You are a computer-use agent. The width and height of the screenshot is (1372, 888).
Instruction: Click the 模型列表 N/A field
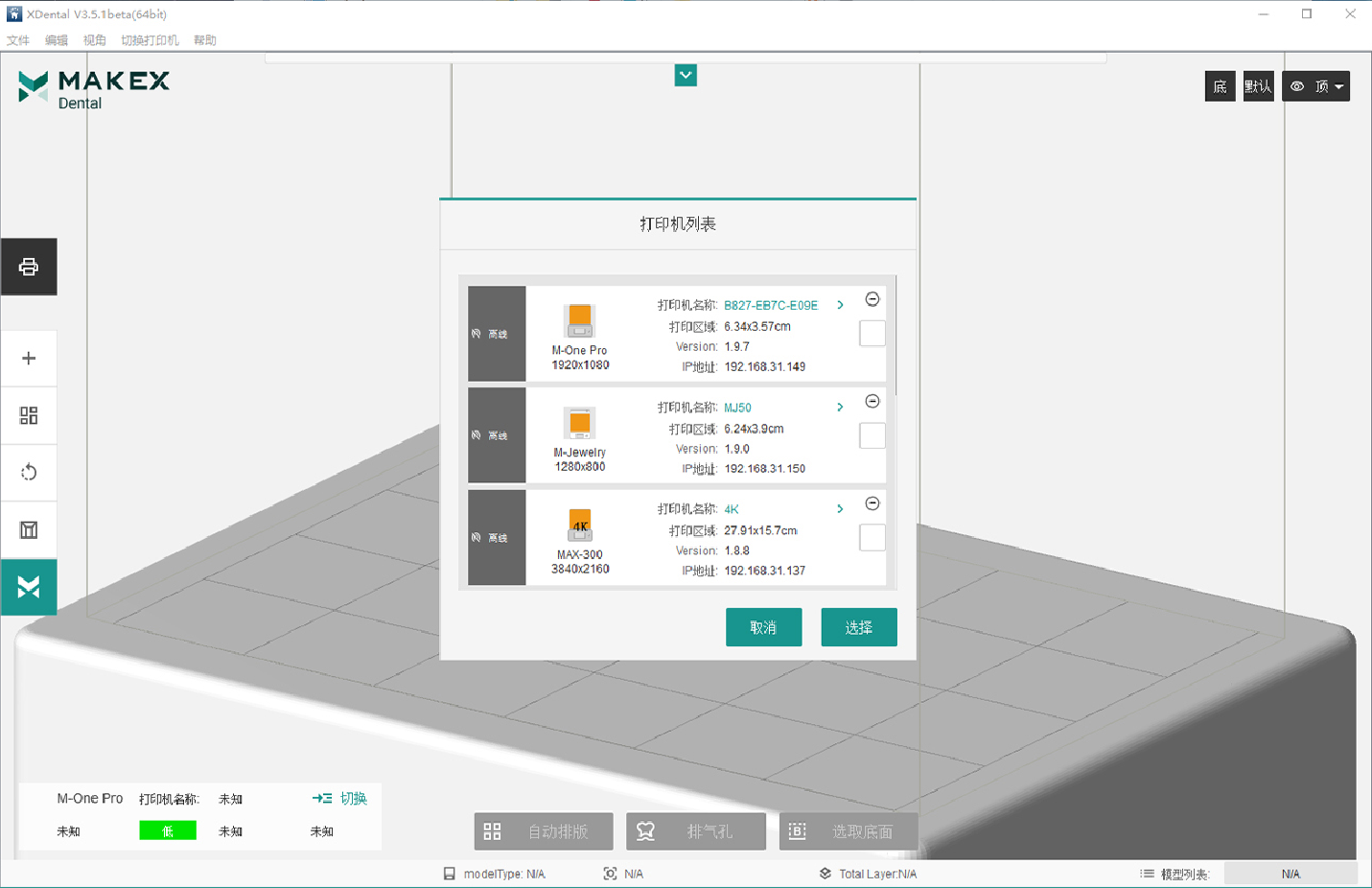tap(1291, 874)
